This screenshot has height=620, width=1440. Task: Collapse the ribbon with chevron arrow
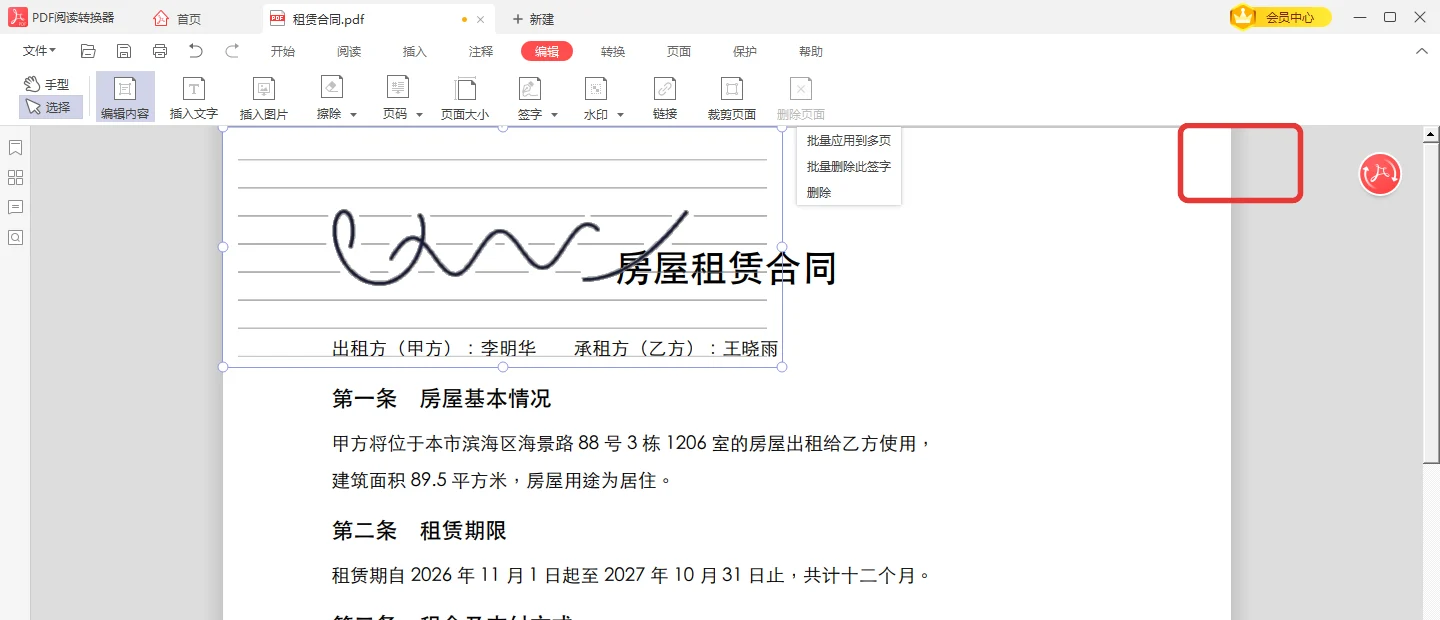coord(1422,51)
